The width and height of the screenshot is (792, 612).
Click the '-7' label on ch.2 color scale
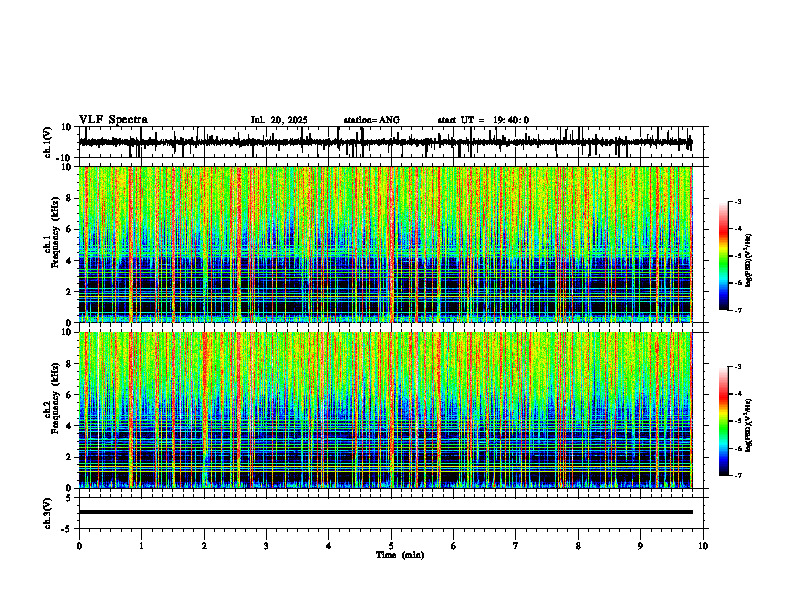point(738,475)
